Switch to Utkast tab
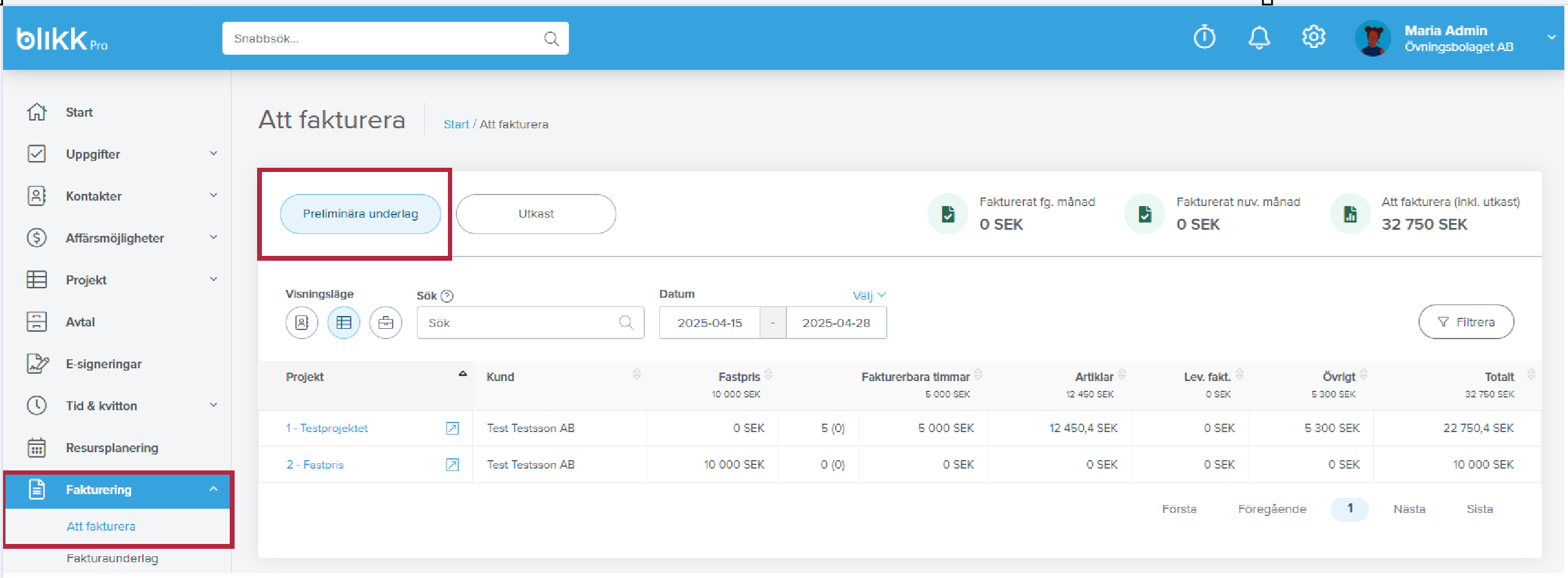 [535, 214]
